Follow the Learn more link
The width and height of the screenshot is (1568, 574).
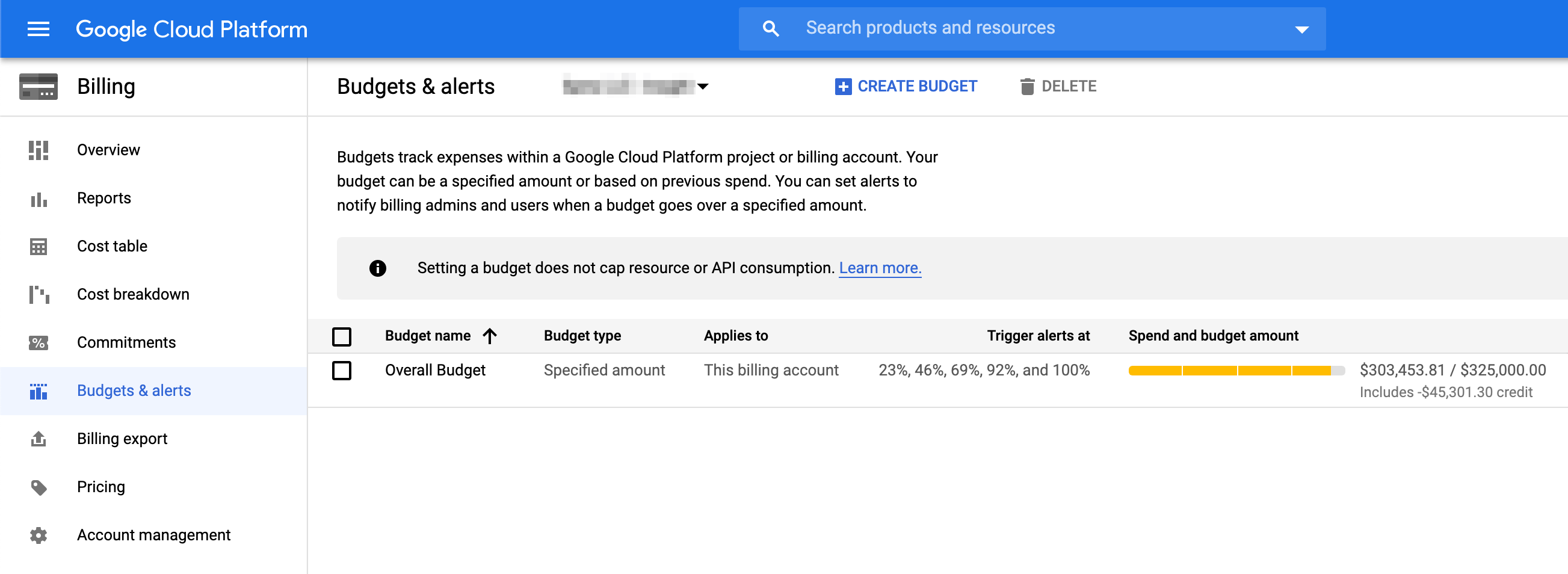coord(880,268)
